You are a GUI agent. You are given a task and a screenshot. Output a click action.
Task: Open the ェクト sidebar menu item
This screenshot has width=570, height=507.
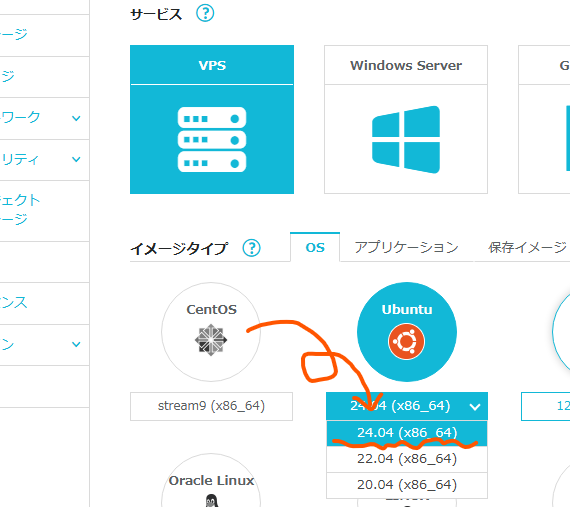click(x=44, y=210)
